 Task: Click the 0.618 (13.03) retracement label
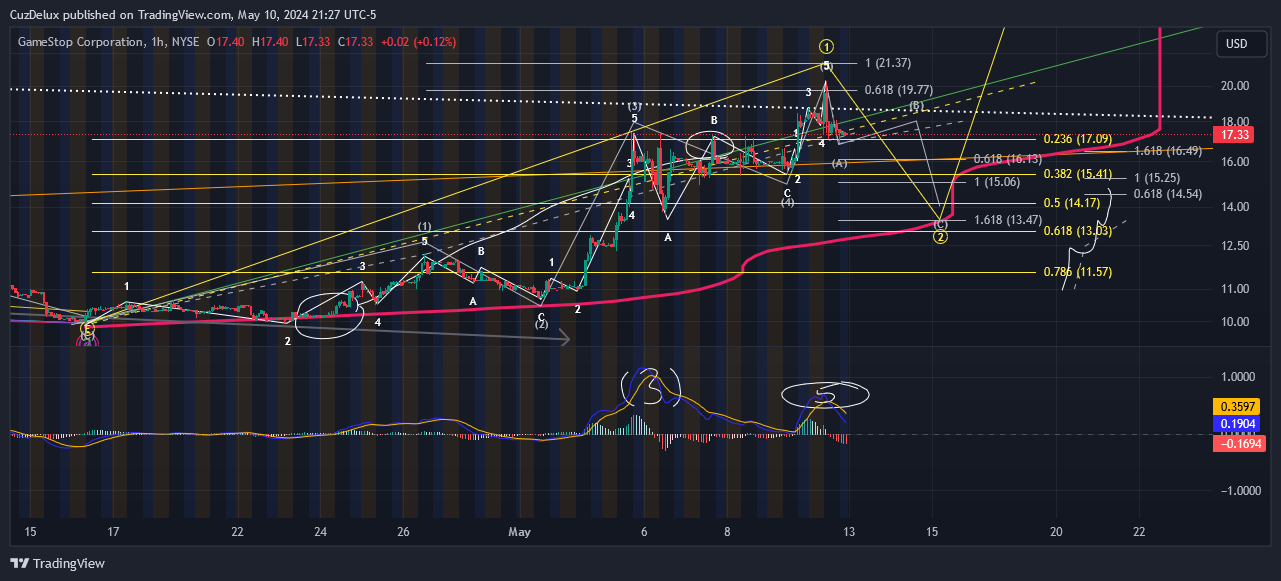coord(1078,231)
